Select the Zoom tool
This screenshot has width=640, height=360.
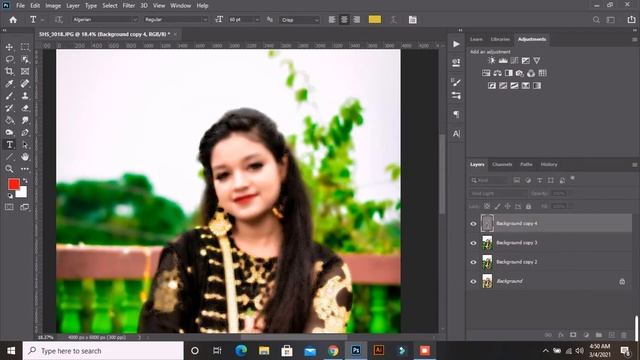(x=9, y=169)
